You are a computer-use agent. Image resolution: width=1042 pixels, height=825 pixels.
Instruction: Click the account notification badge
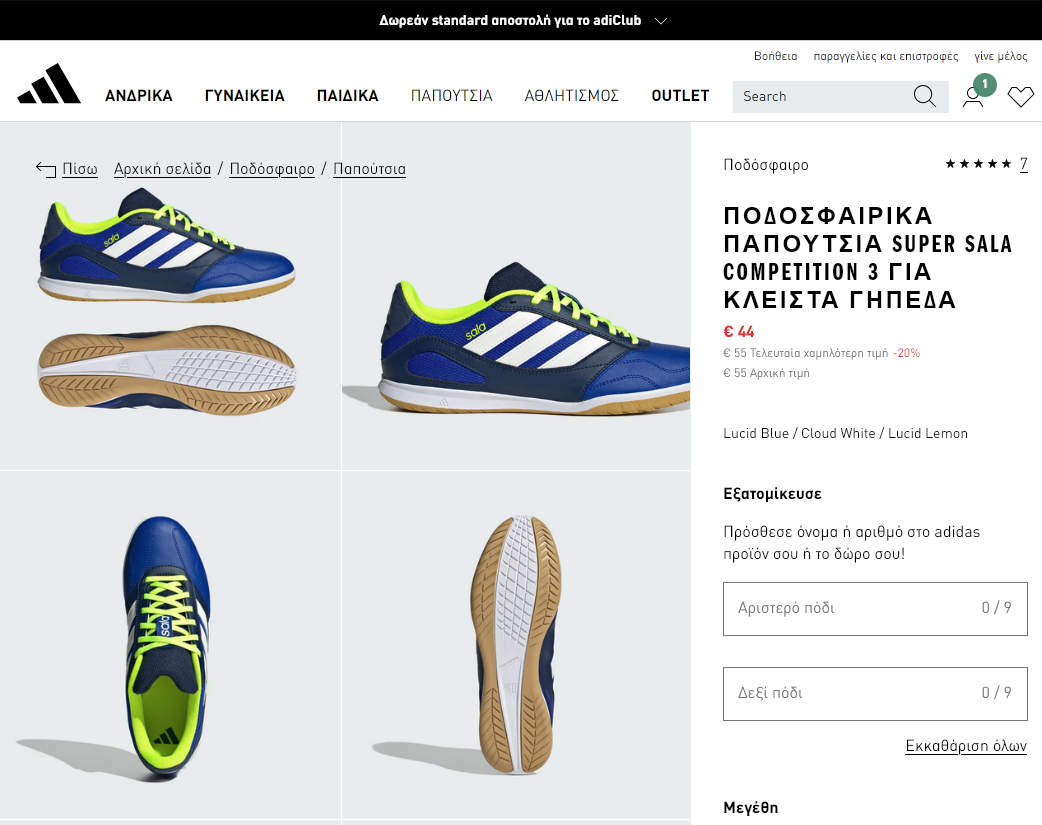(x=985, y=84)
